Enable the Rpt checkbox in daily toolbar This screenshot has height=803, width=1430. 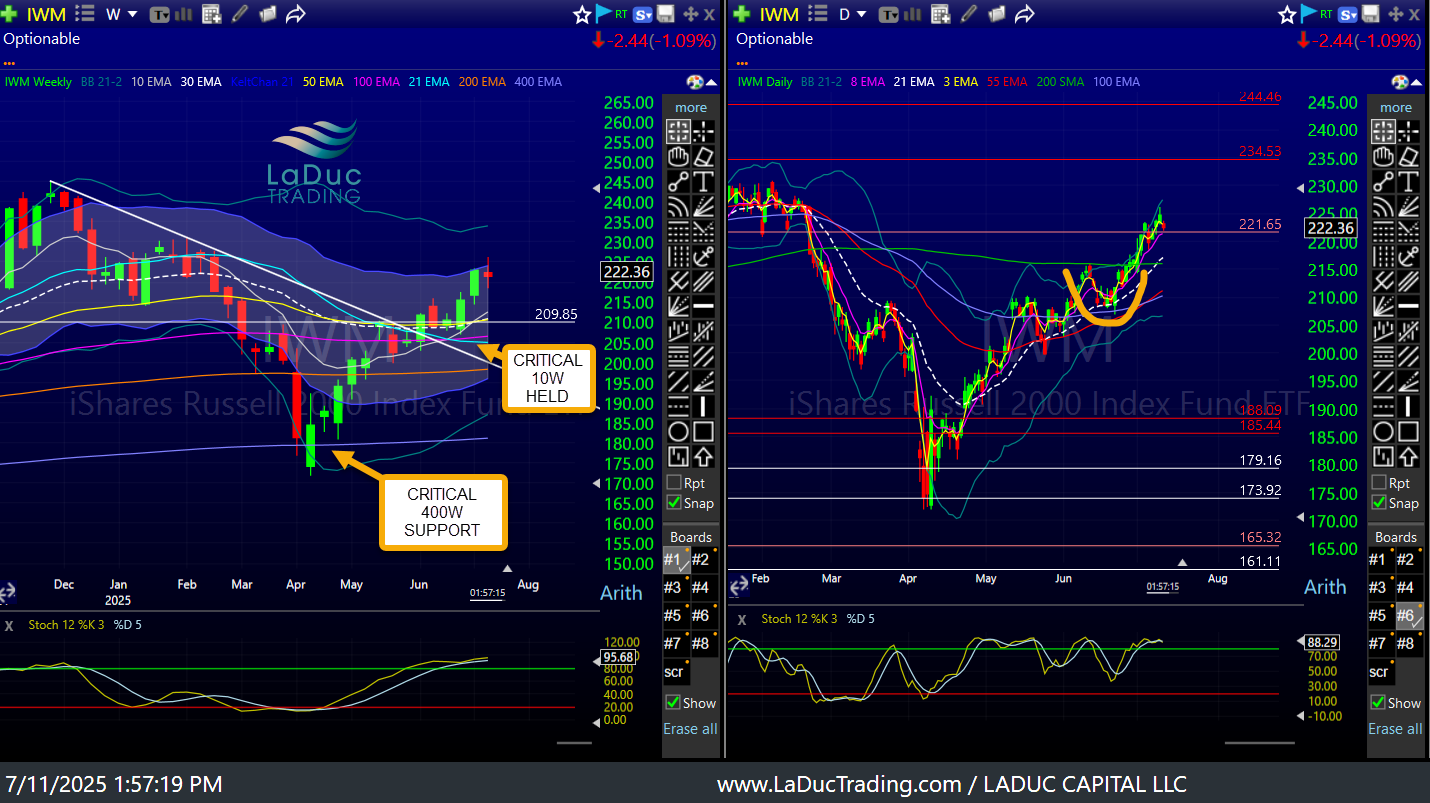click(x=1379, y=483)
